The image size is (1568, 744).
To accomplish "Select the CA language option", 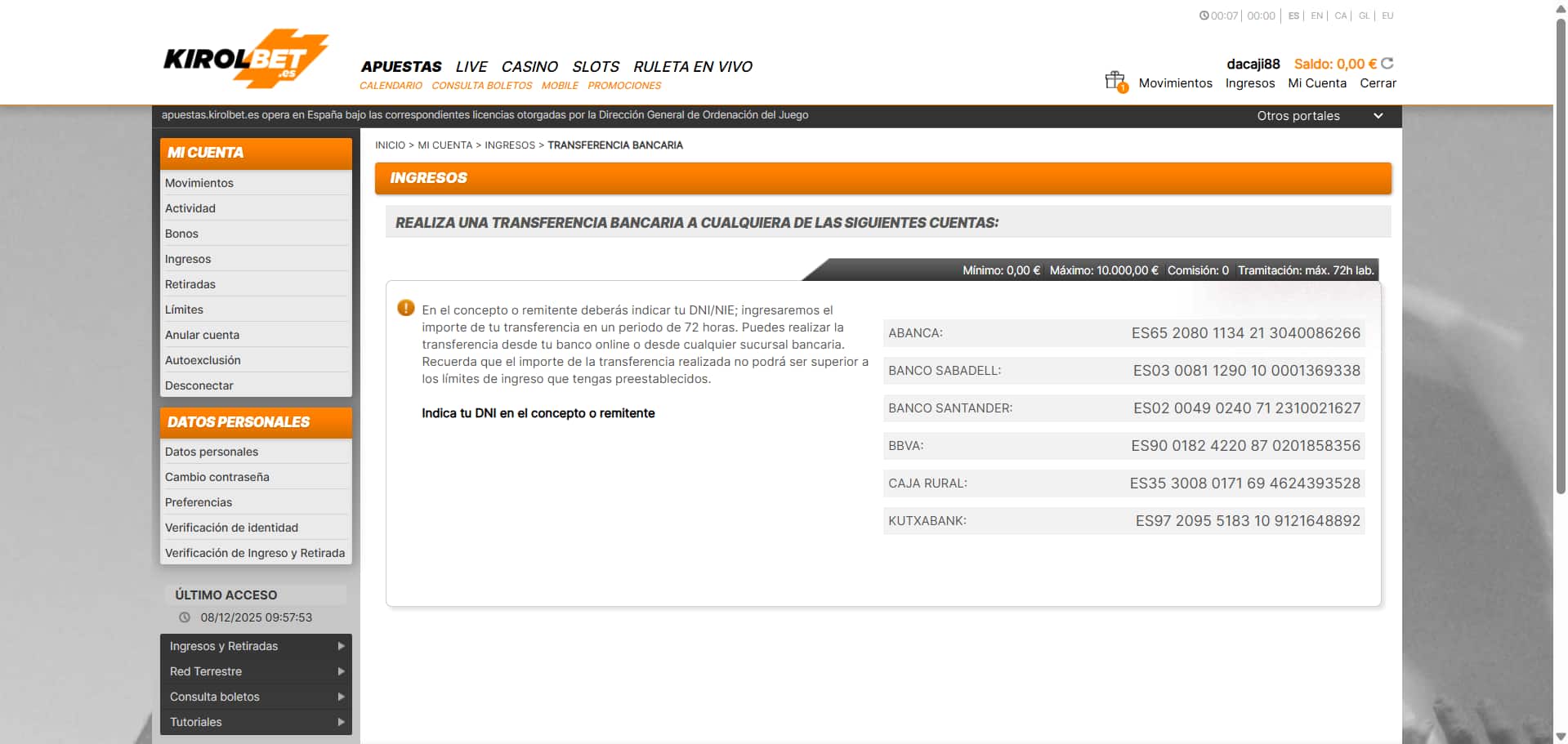I will tap(1340, 15).
